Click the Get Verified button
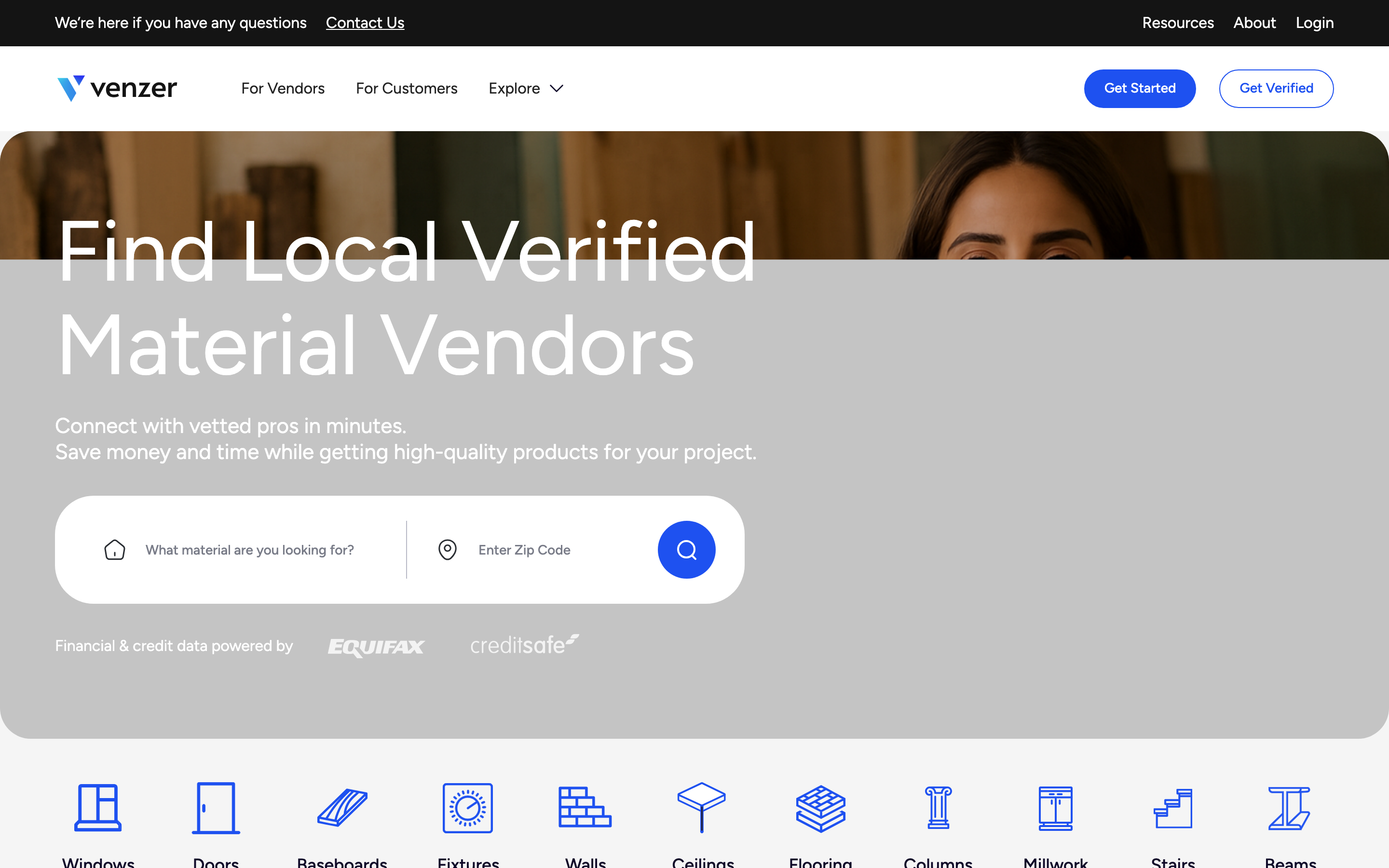 pyautogui.click(x=1276, y=88)
